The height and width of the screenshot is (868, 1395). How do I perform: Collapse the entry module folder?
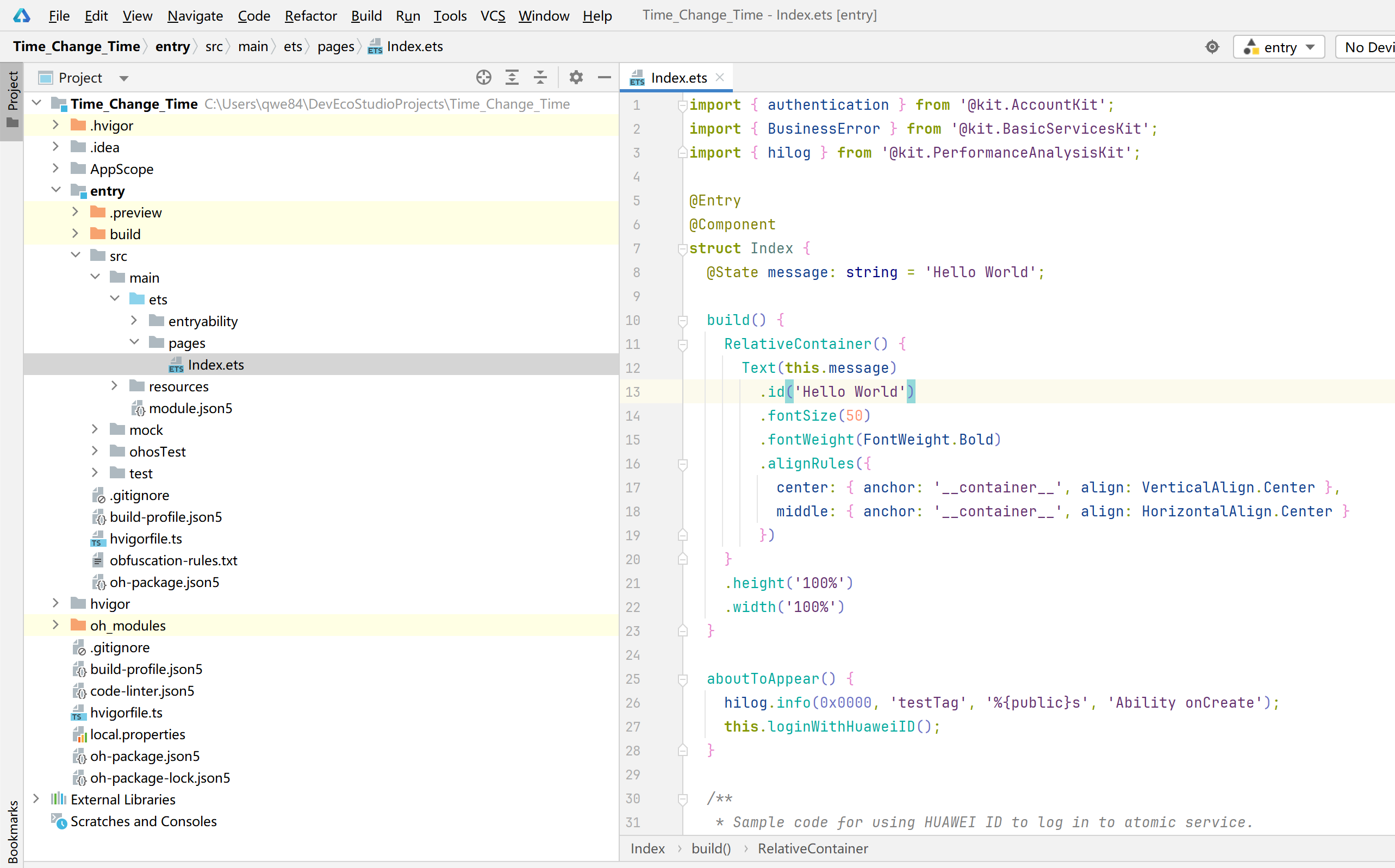click(55, 191)
